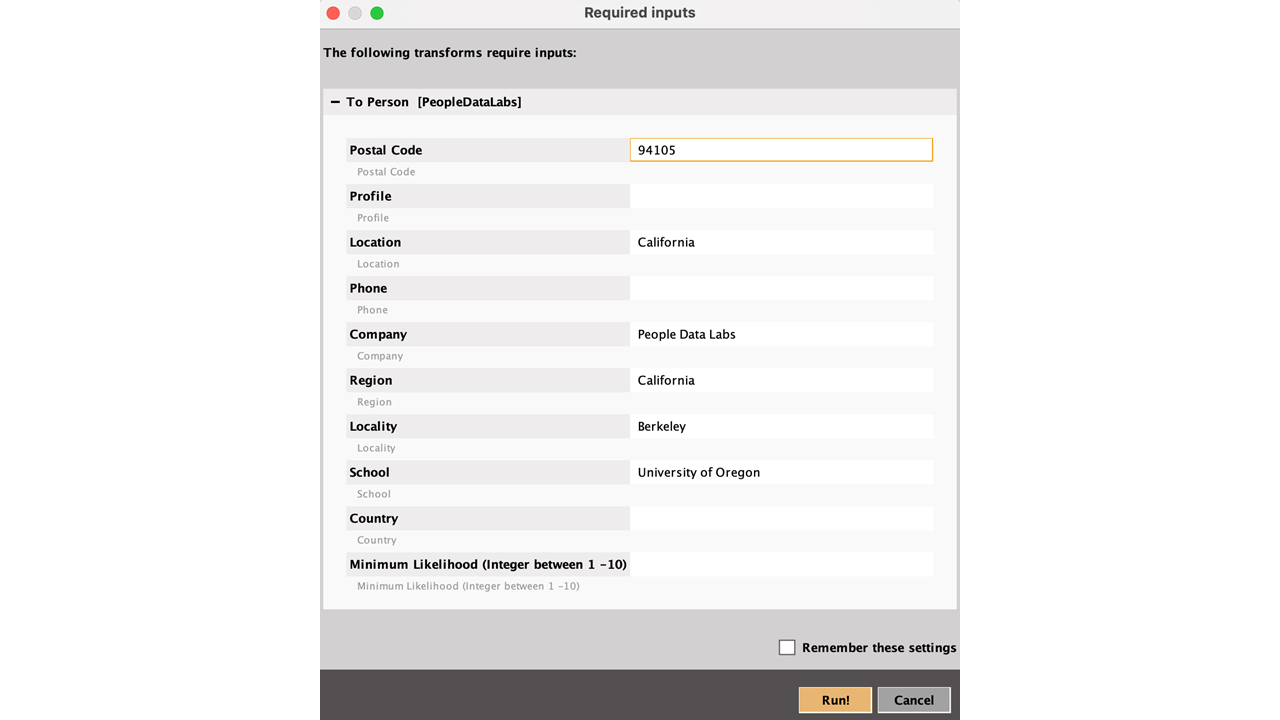
Task: Click the bold Locality label
Action: pos(373,426)
